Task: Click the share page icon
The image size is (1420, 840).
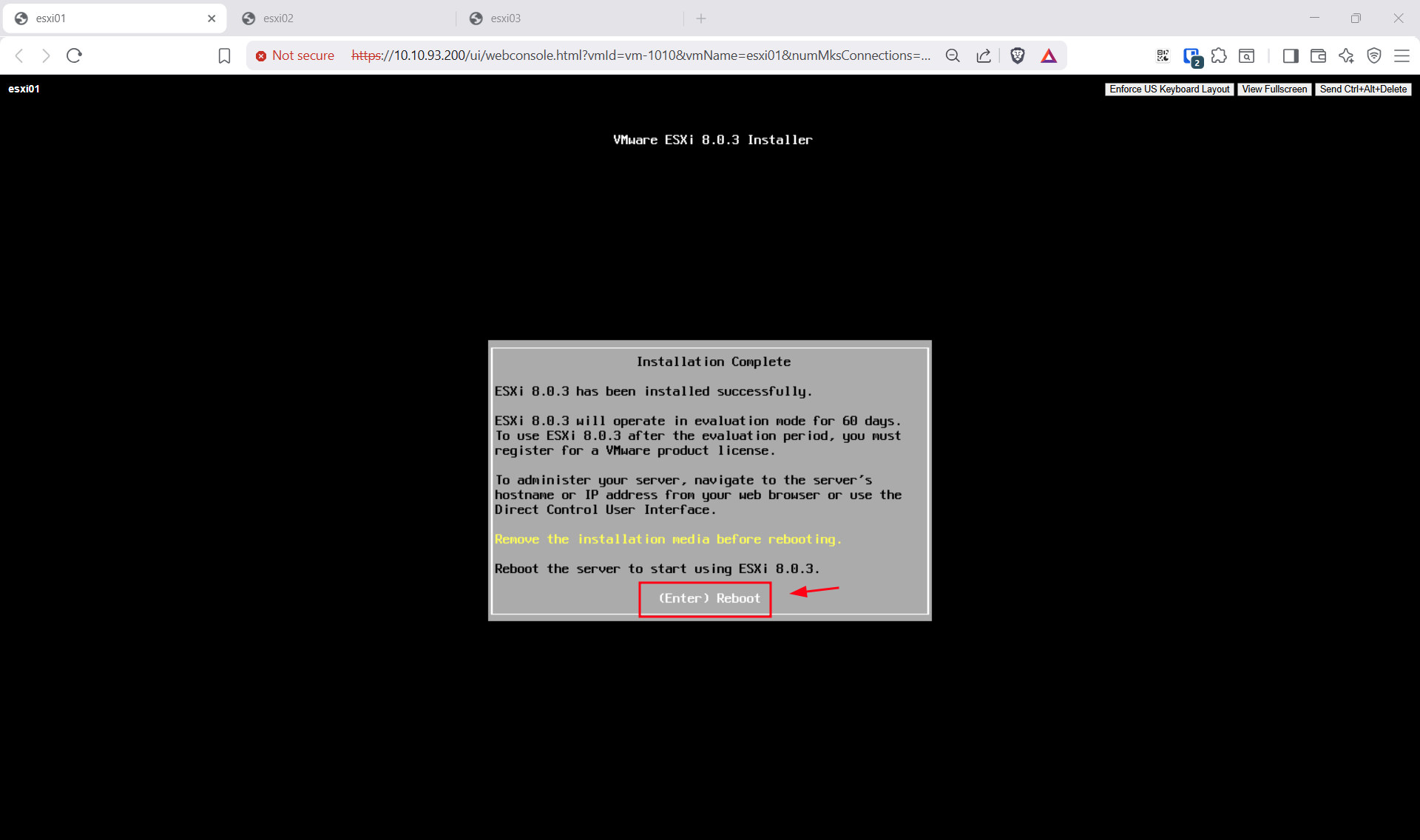Action: (984, 55)
